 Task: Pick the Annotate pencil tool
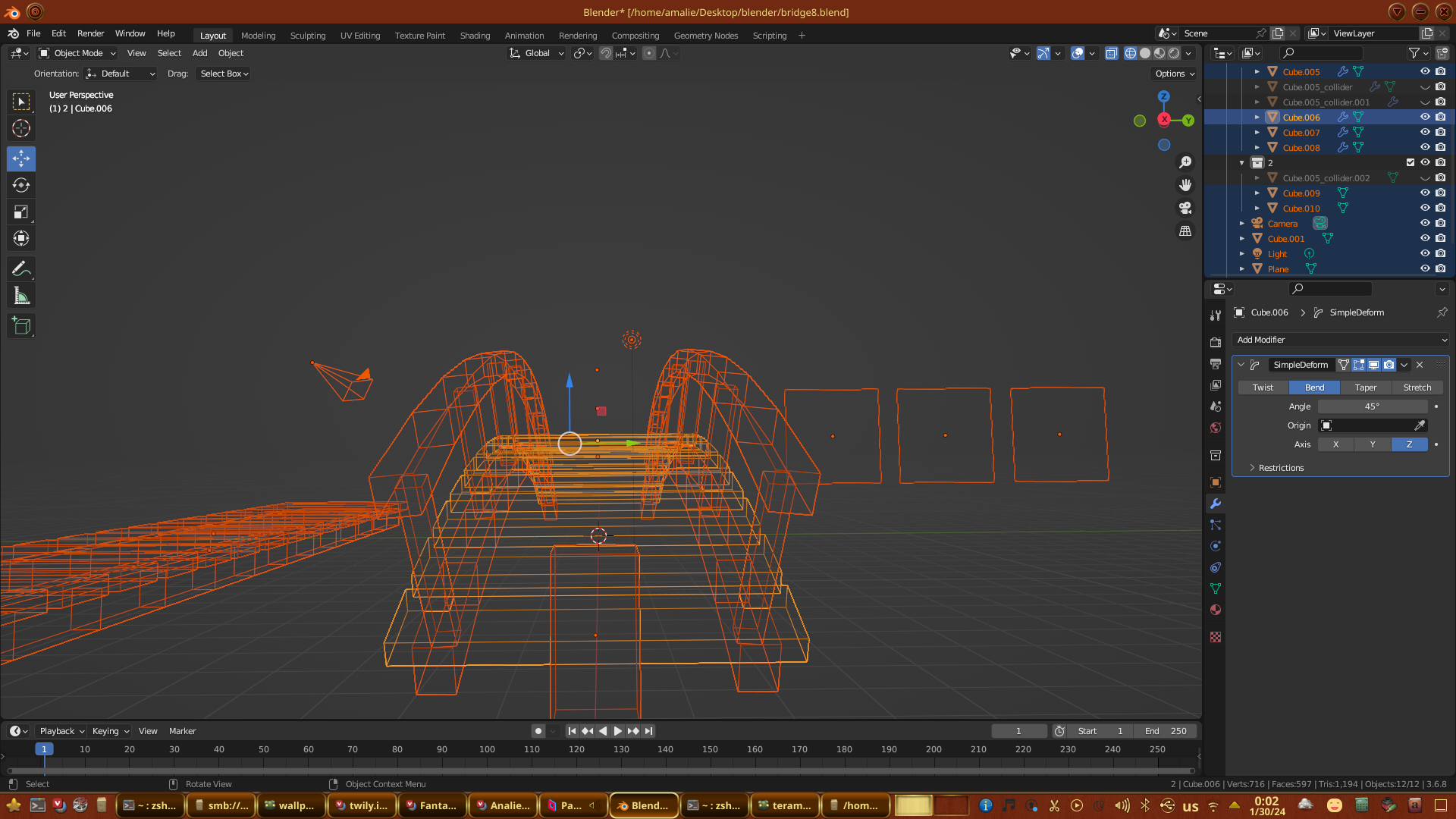point(21,268)
